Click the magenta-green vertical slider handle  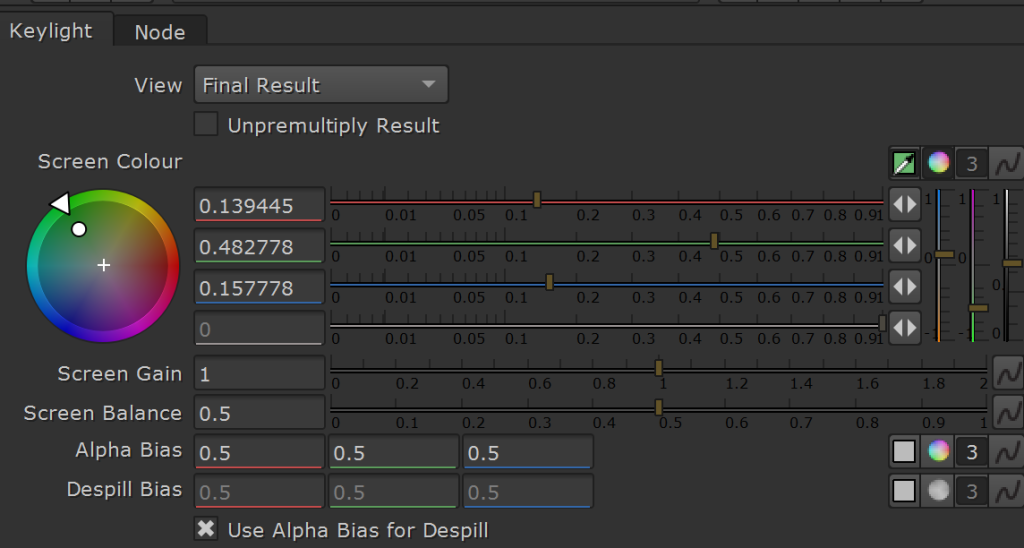point(978,308)
